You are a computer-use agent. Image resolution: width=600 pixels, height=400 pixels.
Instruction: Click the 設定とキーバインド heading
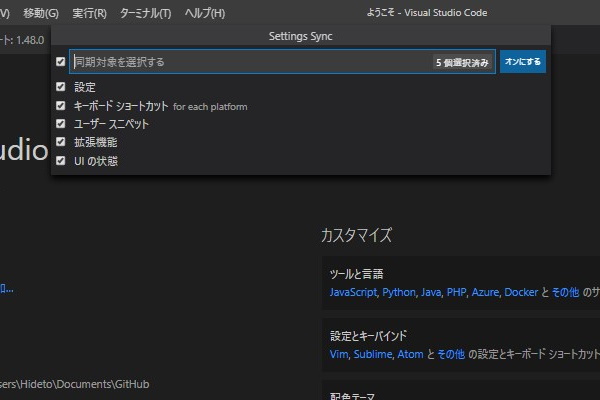pos(368,336)
